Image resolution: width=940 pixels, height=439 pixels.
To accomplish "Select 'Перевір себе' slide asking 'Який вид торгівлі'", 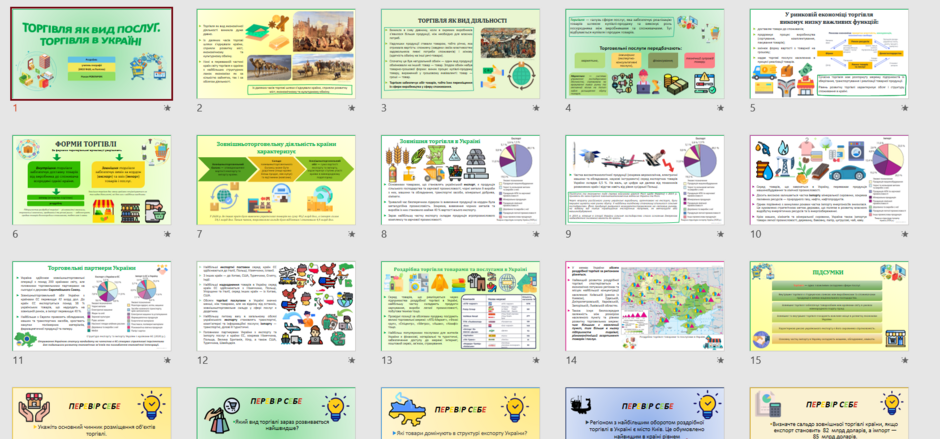I will click(x=276, y=413).
